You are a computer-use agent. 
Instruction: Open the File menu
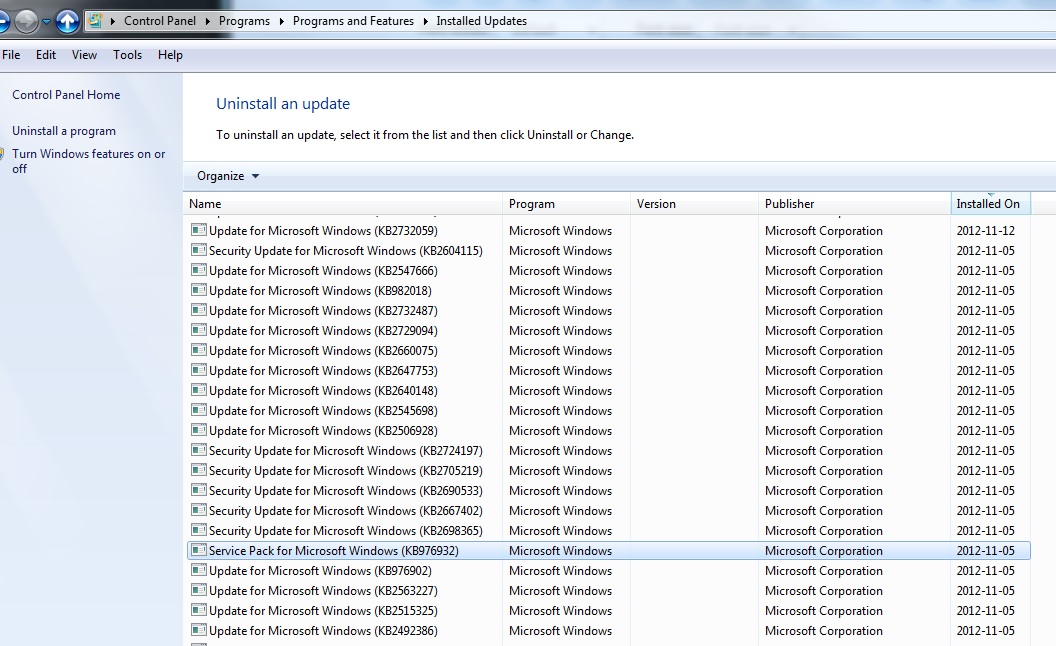tap(11, 55)
